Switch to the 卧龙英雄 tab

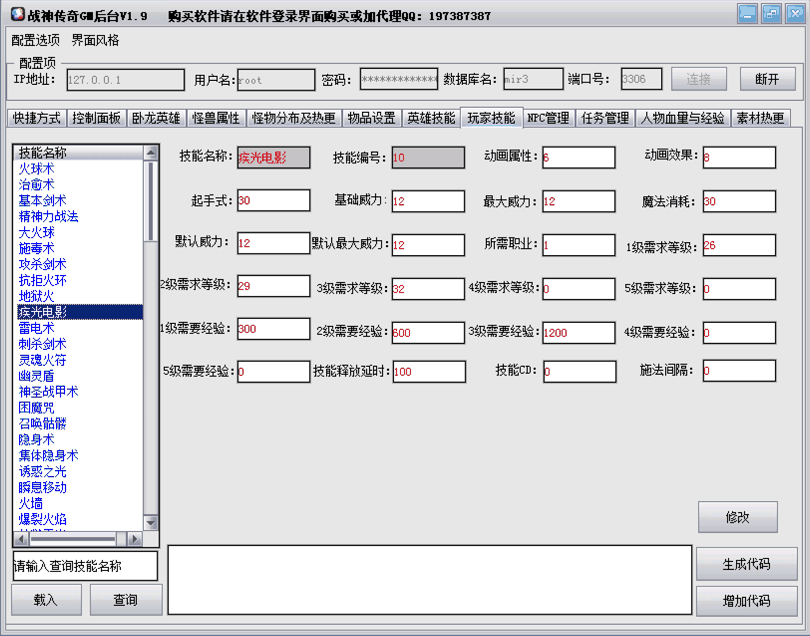pos(156,118)
